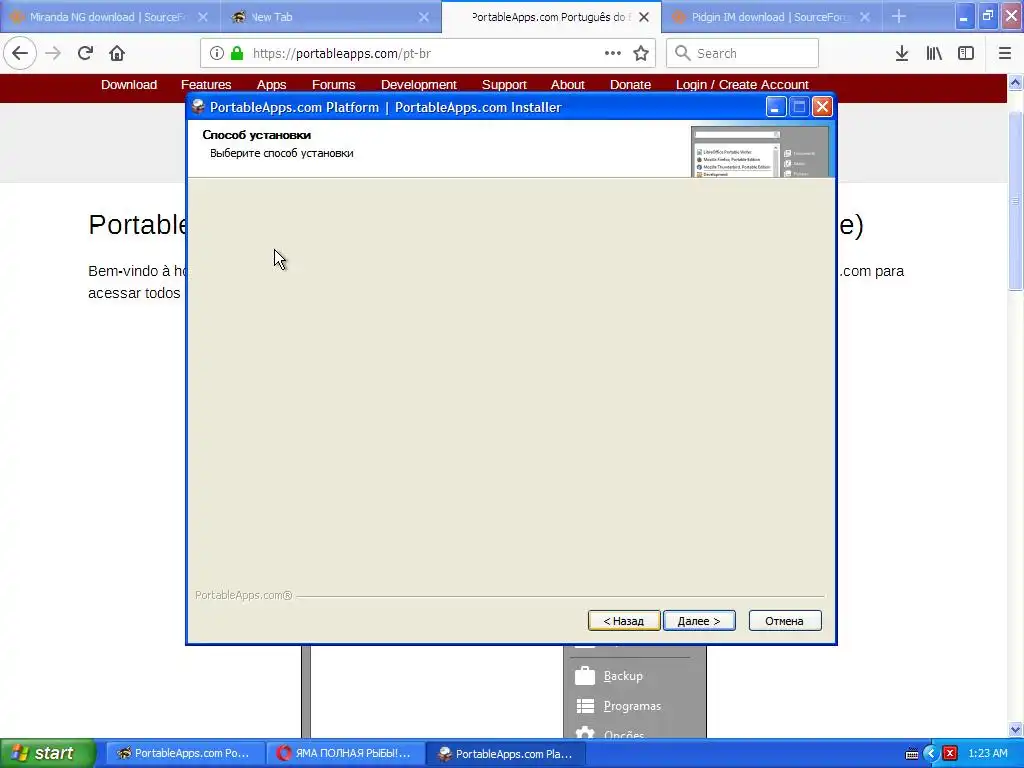Focus the browser Search box
The width and height of the screenshot is (1024, 768).
tap(743, 53)
